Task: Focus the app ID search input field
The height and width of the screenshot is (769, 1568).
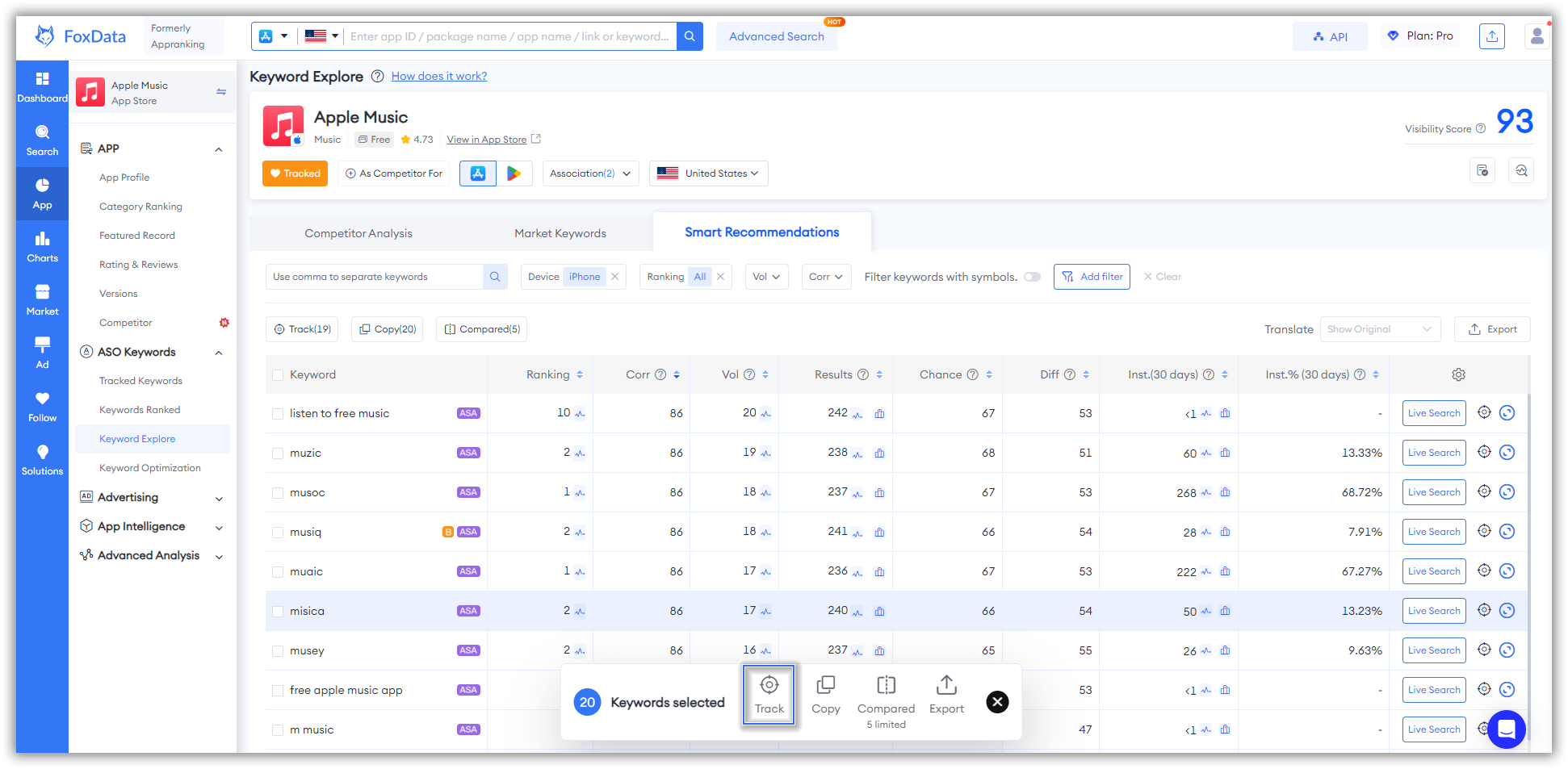Action: point(510,36)
